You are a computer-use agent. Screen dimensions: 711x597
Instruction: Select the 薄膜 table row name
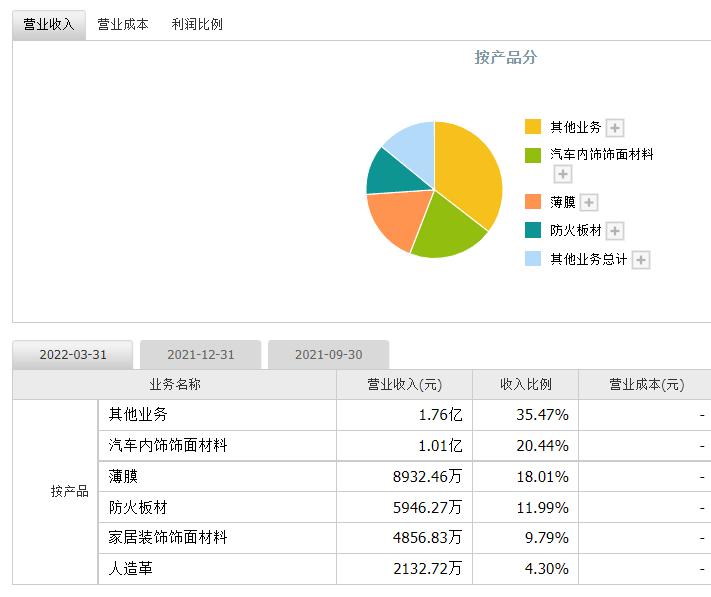(x=123, y=476)
